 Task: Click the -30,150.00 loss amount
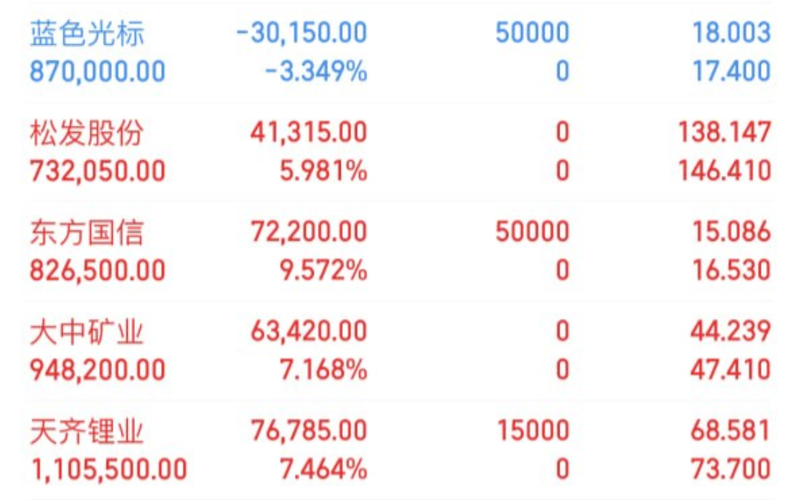coord(302,33)
